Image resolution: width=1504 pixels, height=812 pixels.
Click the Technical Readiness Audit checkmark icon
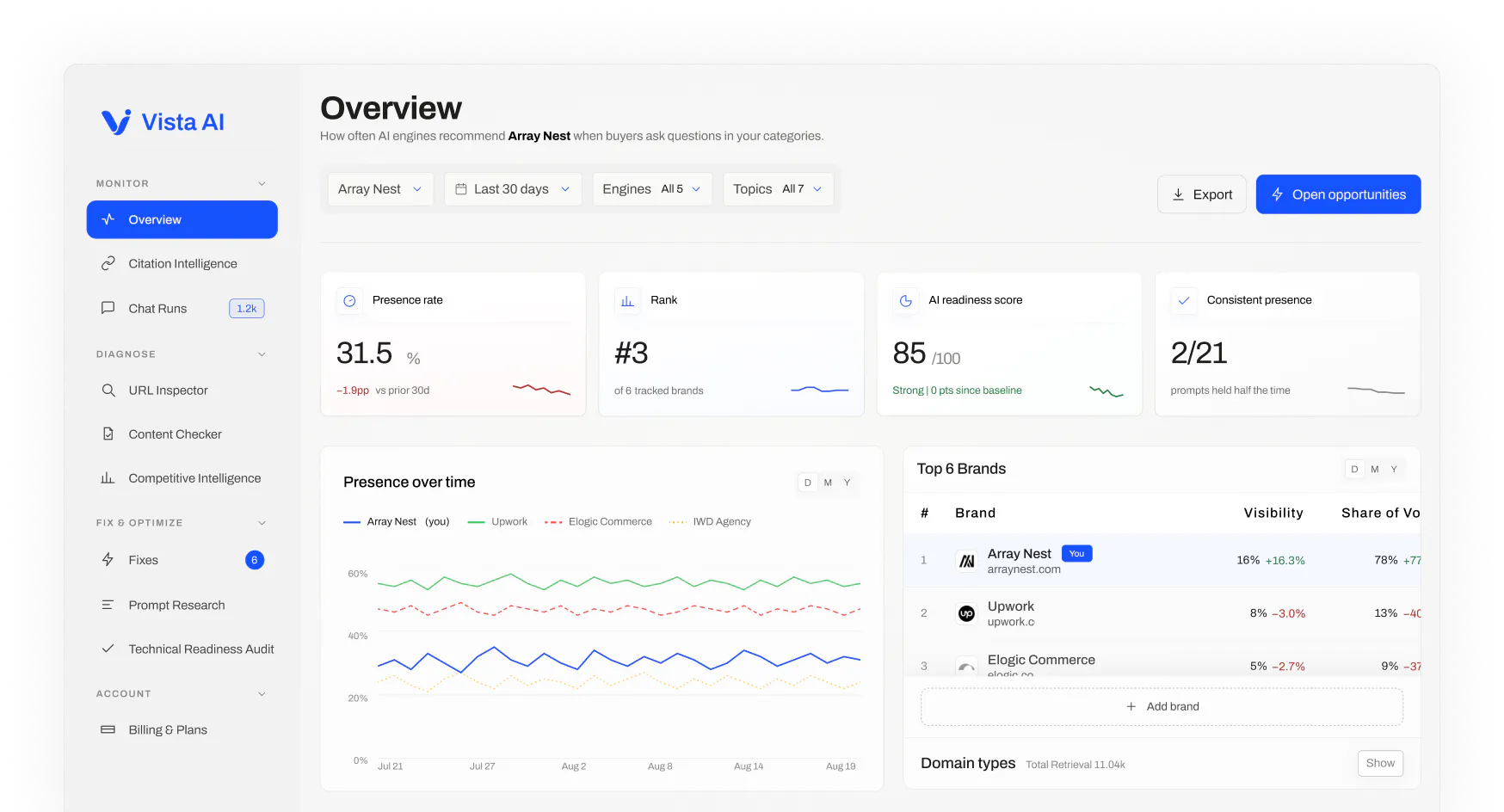tap(108, 649)
